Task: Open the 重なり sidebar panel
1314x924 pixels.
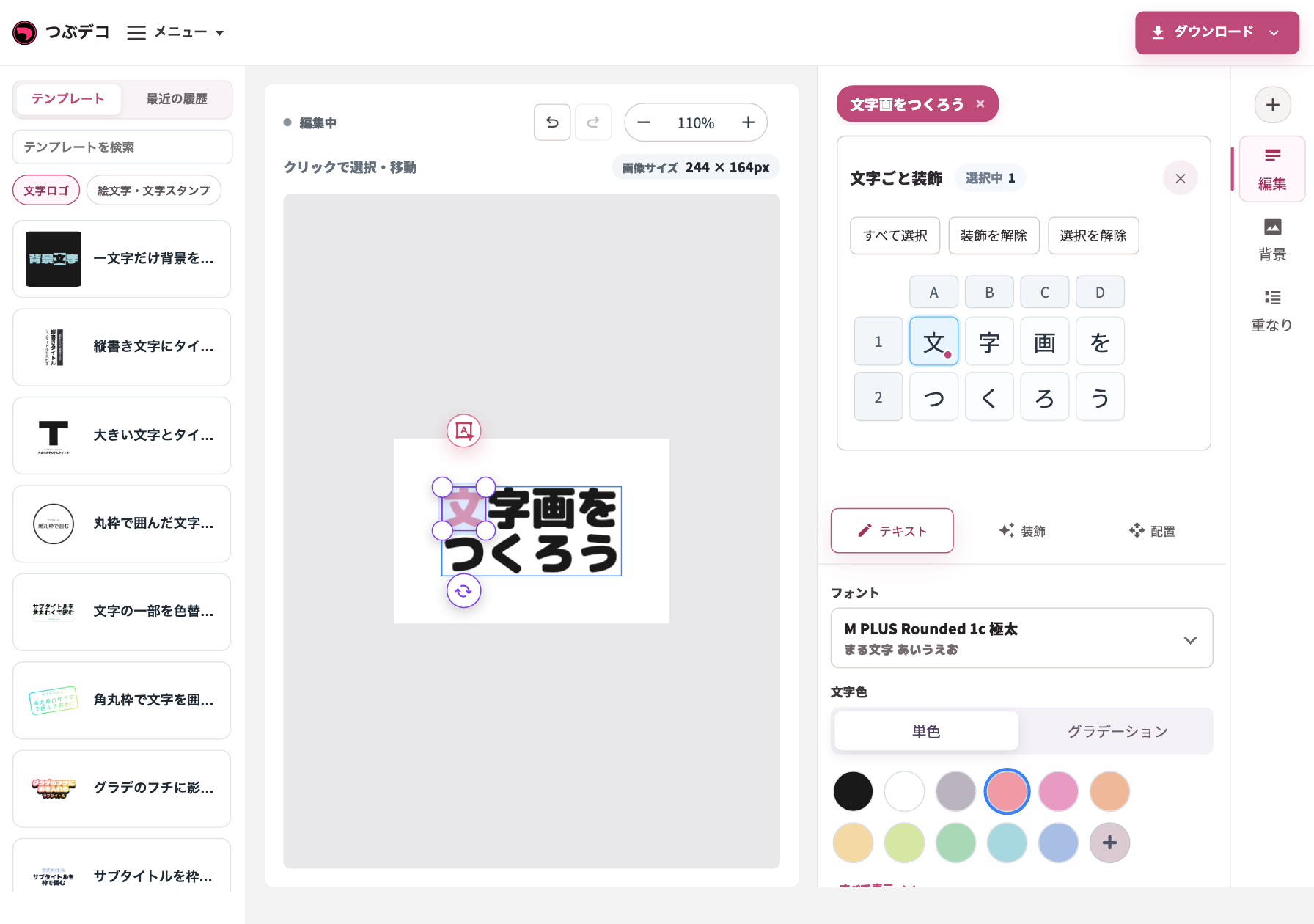Action: pos(1272,311)
